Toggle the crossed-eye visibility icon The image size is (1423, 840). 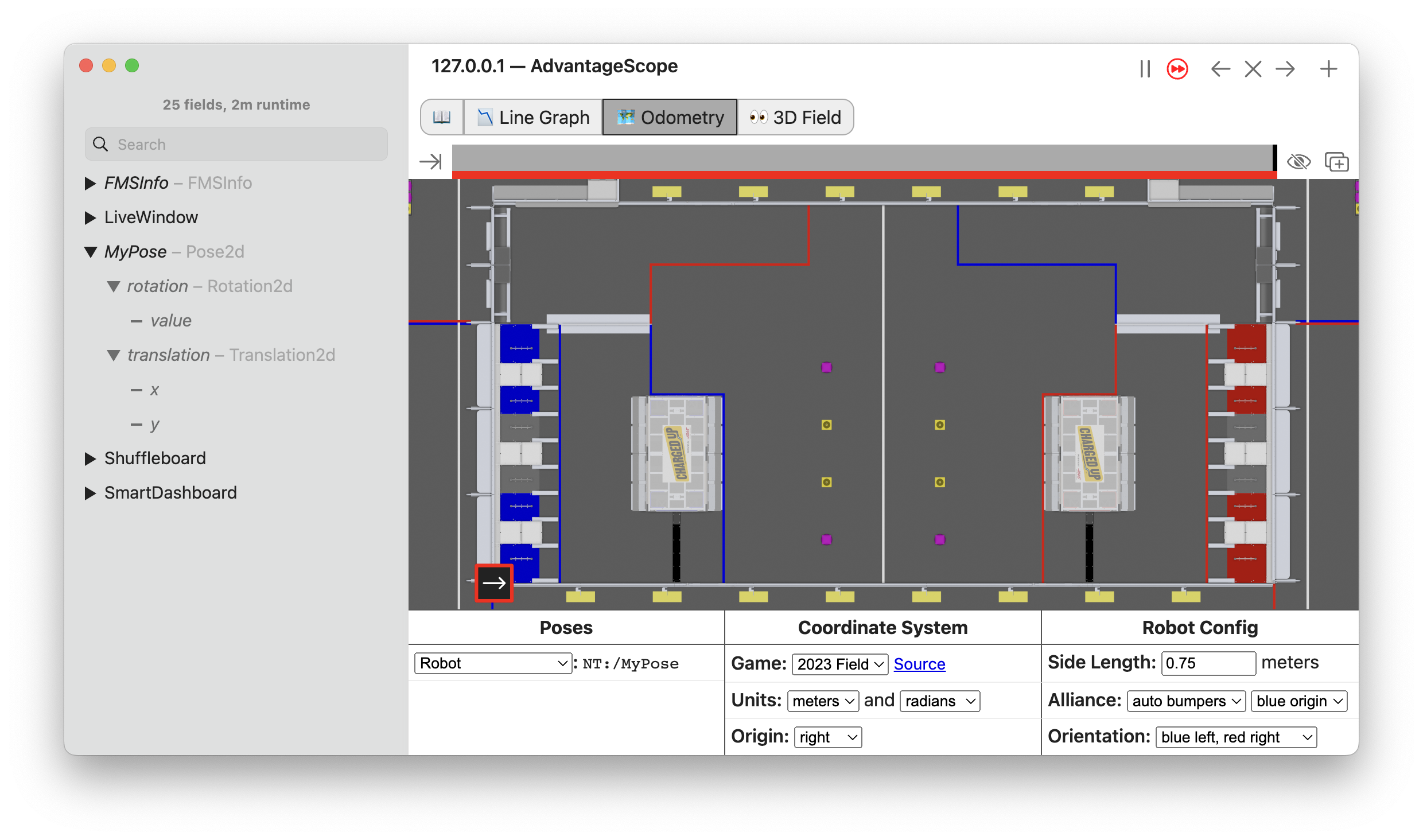coord(1299,162)
